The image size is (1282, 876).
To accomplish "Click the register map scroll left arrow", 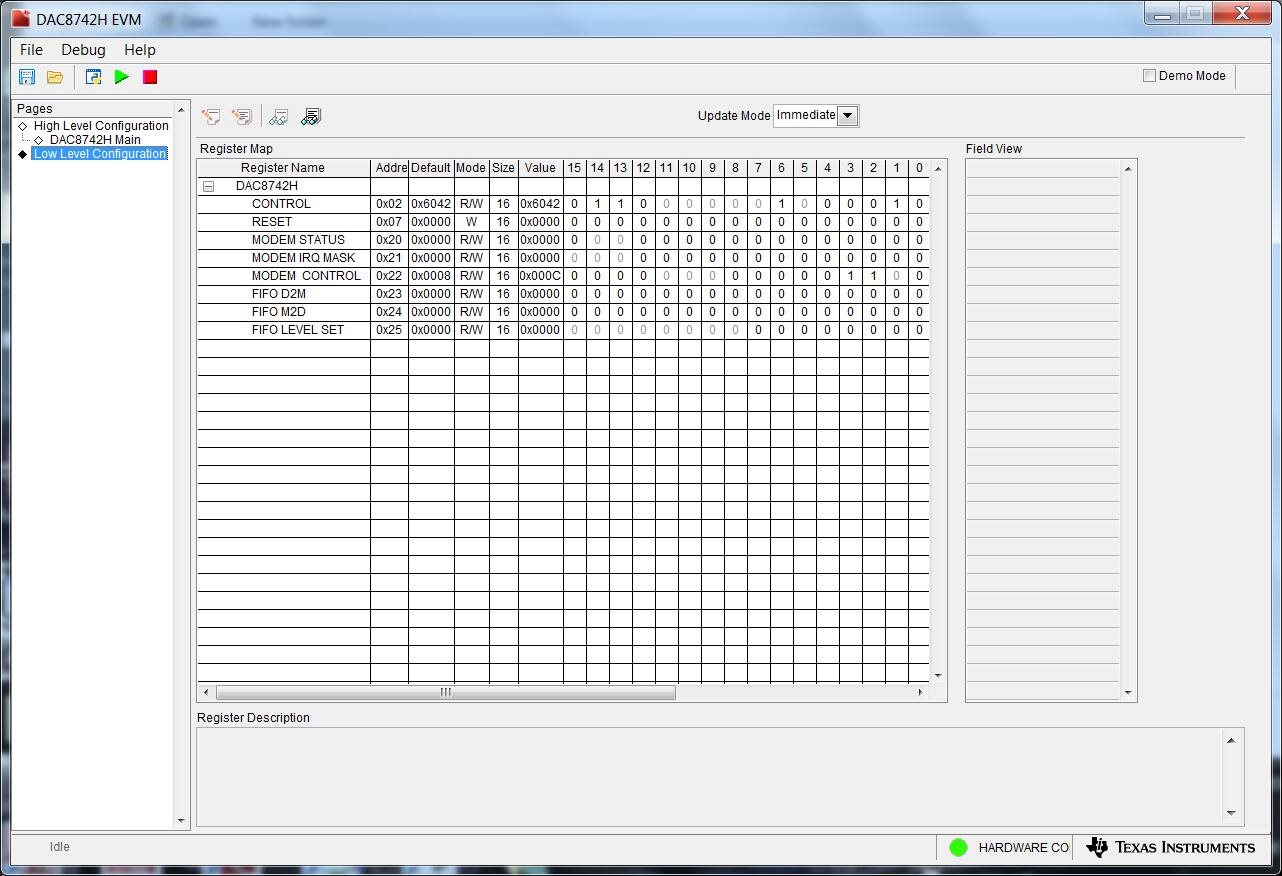I will coord(206,692).
